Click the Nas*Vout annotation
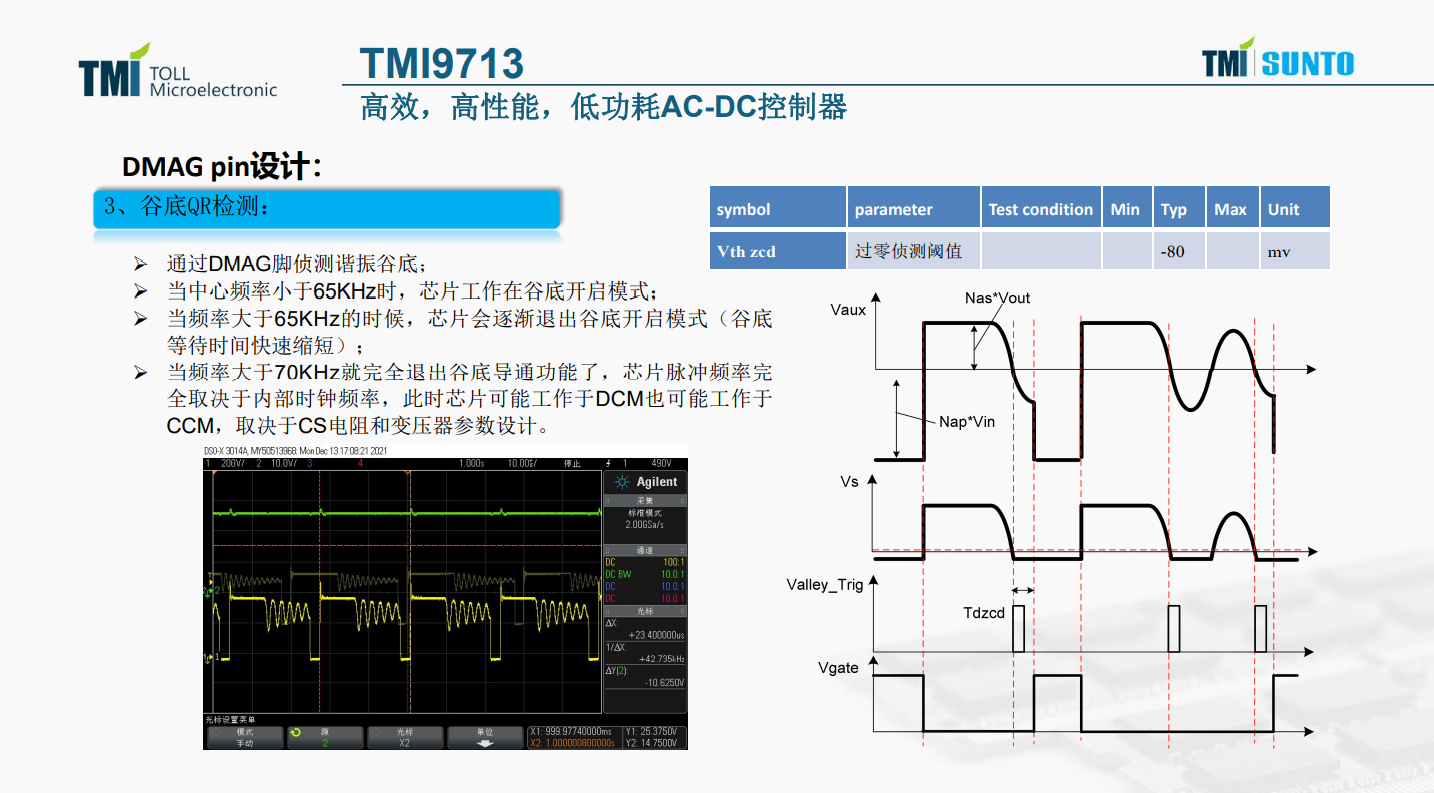 click(998, 298)
